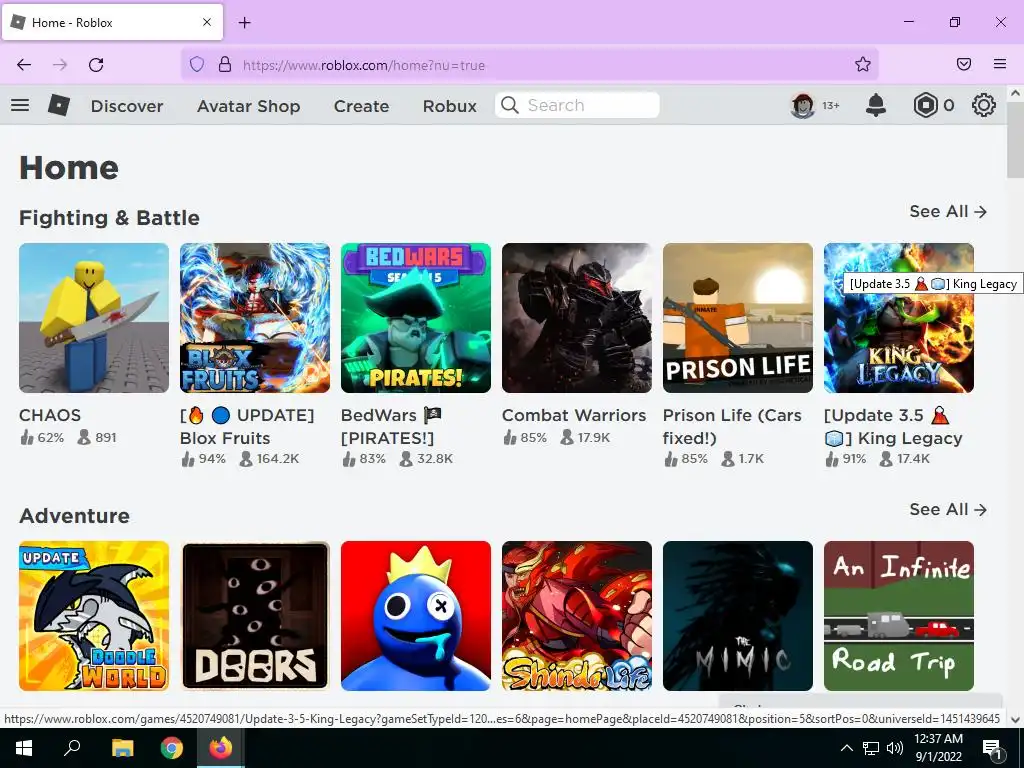Open a new browser tab

(244, 23)
